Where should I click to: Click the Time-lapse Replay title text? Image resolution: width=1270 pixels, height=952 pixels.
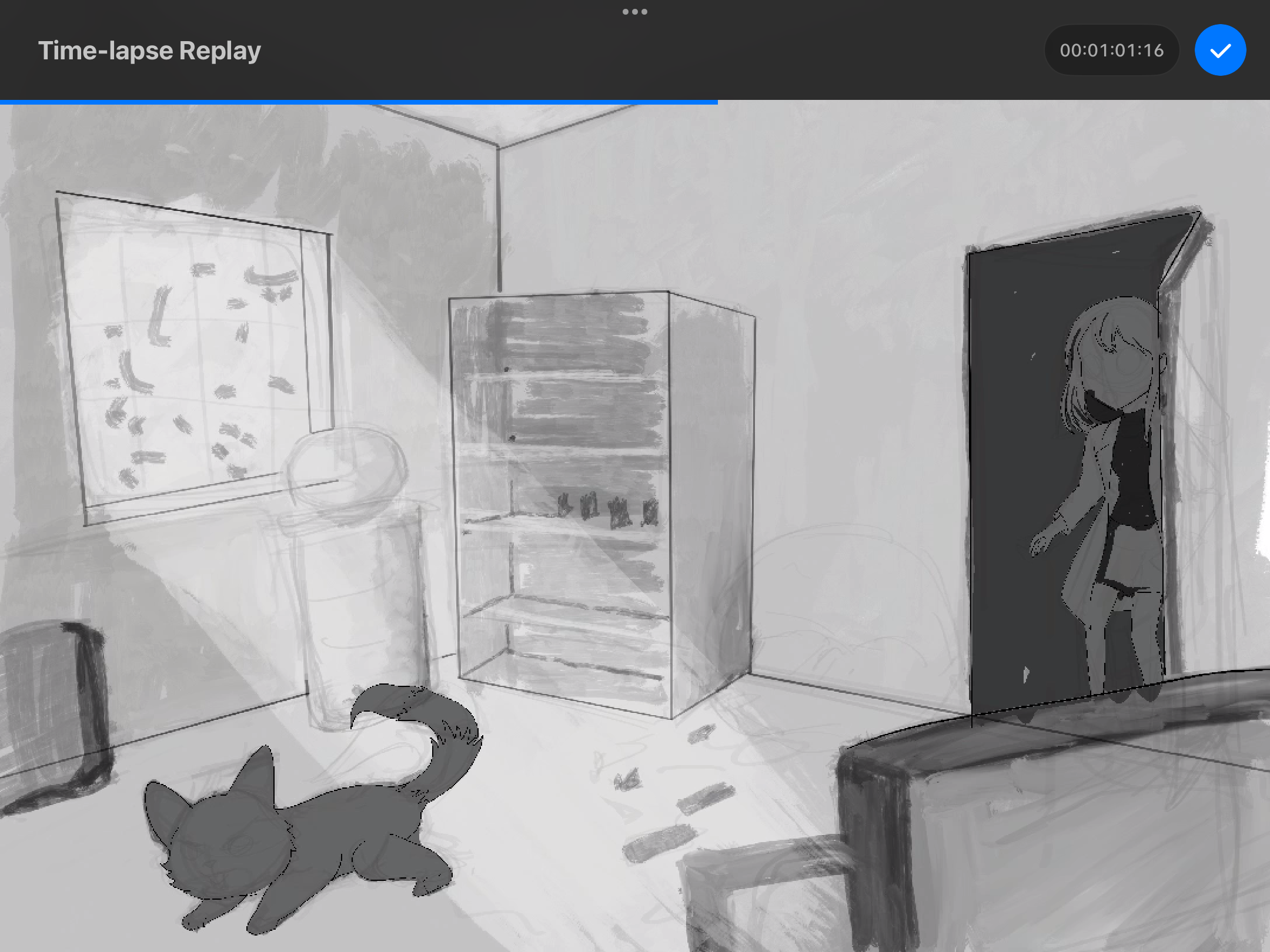pos(149,51)
